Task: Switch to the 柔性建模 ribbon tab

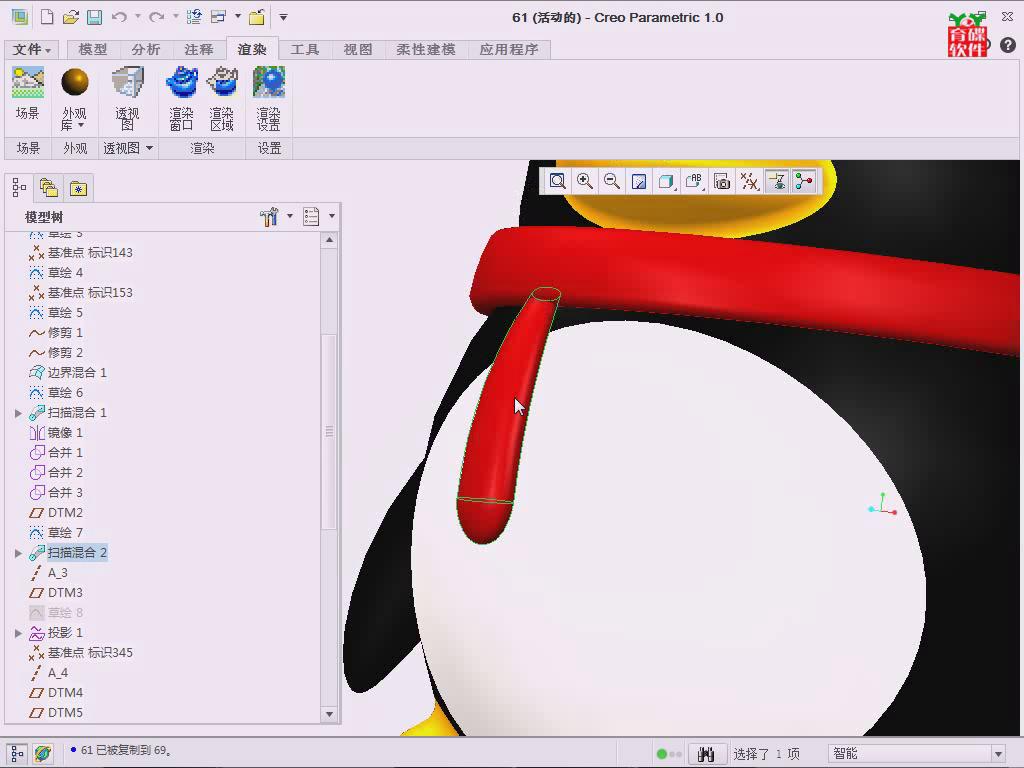Action: tap(426, 50)
